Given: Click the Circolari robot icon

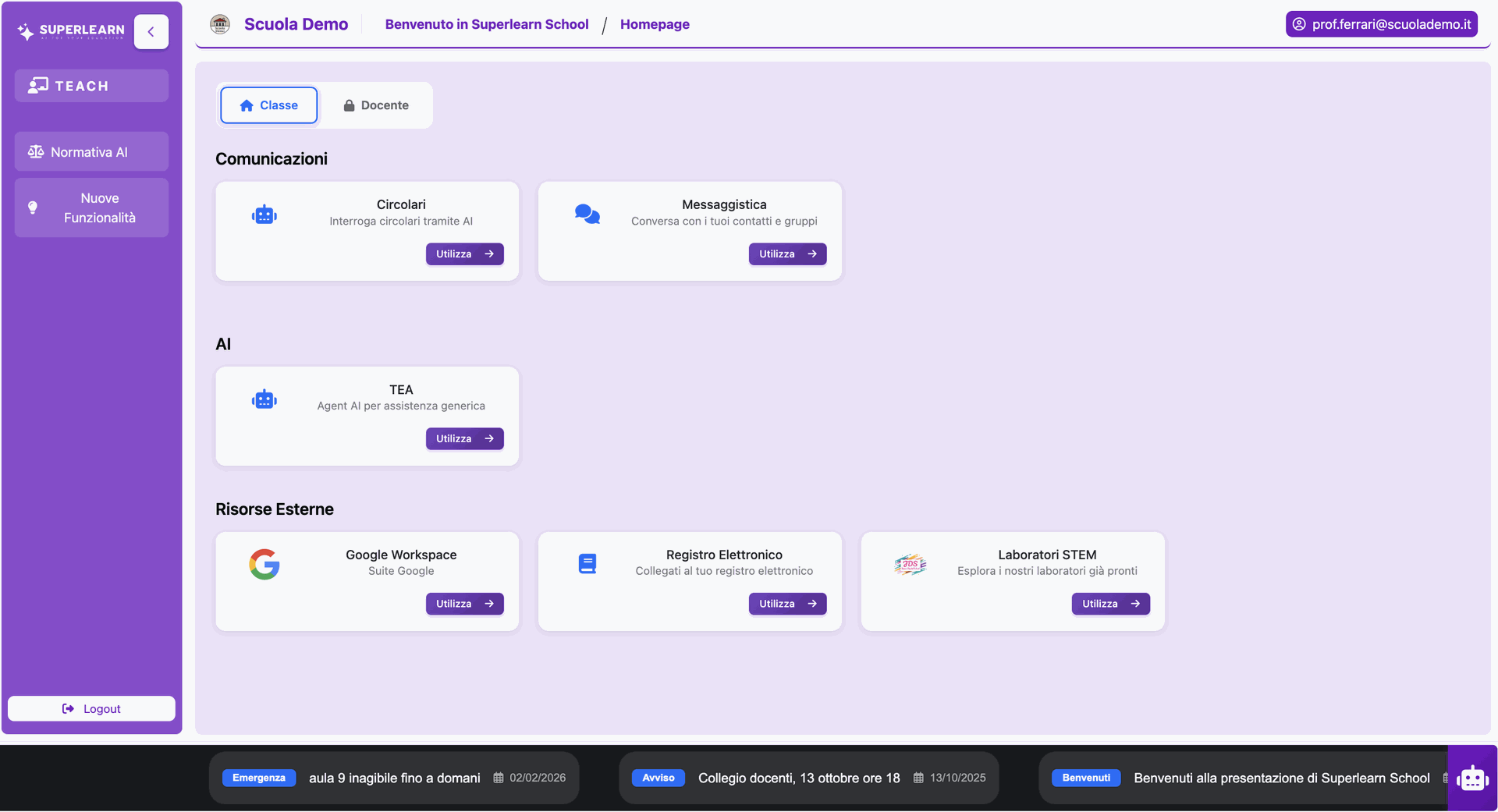Looking at the screenshot, I should pyautogui.click(x=264, y=215).
